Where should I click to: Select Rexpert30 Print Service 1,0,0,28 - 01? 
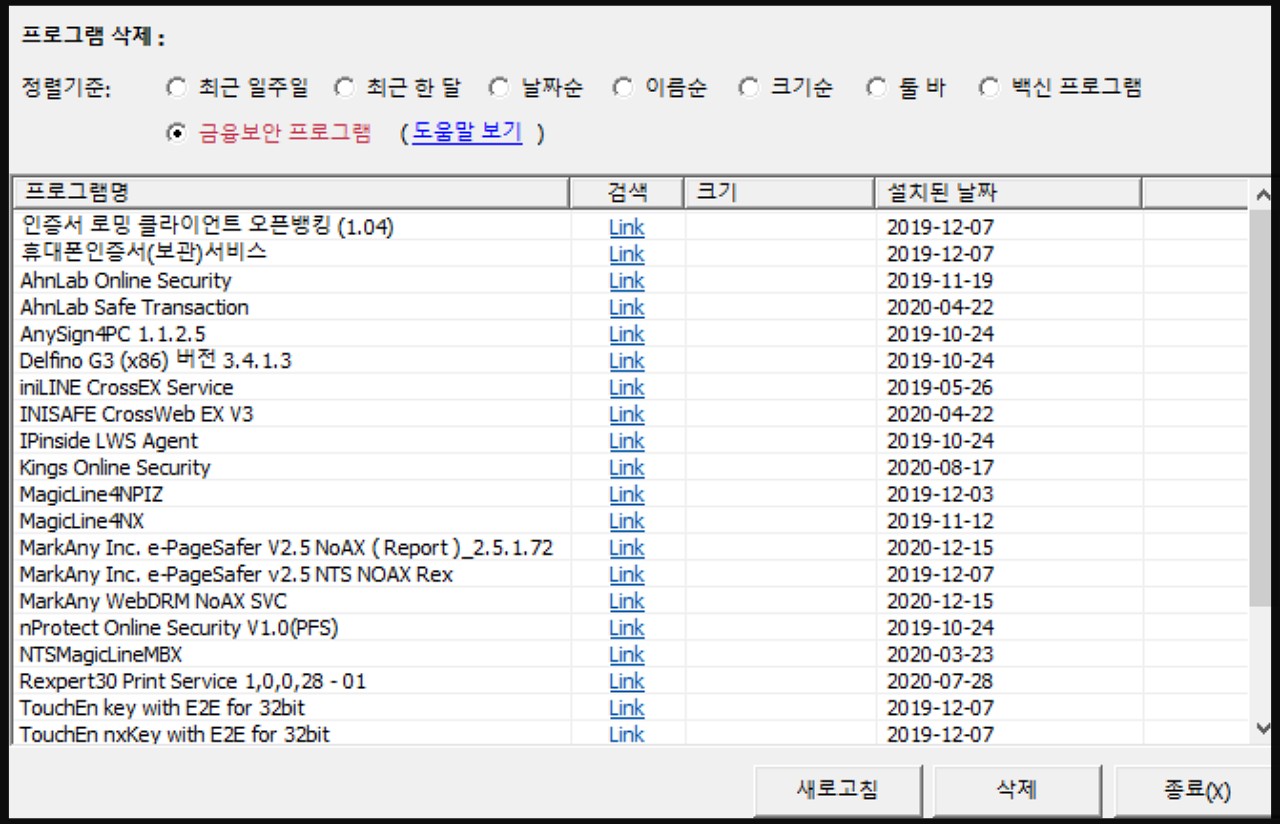[x=193, y=681]
